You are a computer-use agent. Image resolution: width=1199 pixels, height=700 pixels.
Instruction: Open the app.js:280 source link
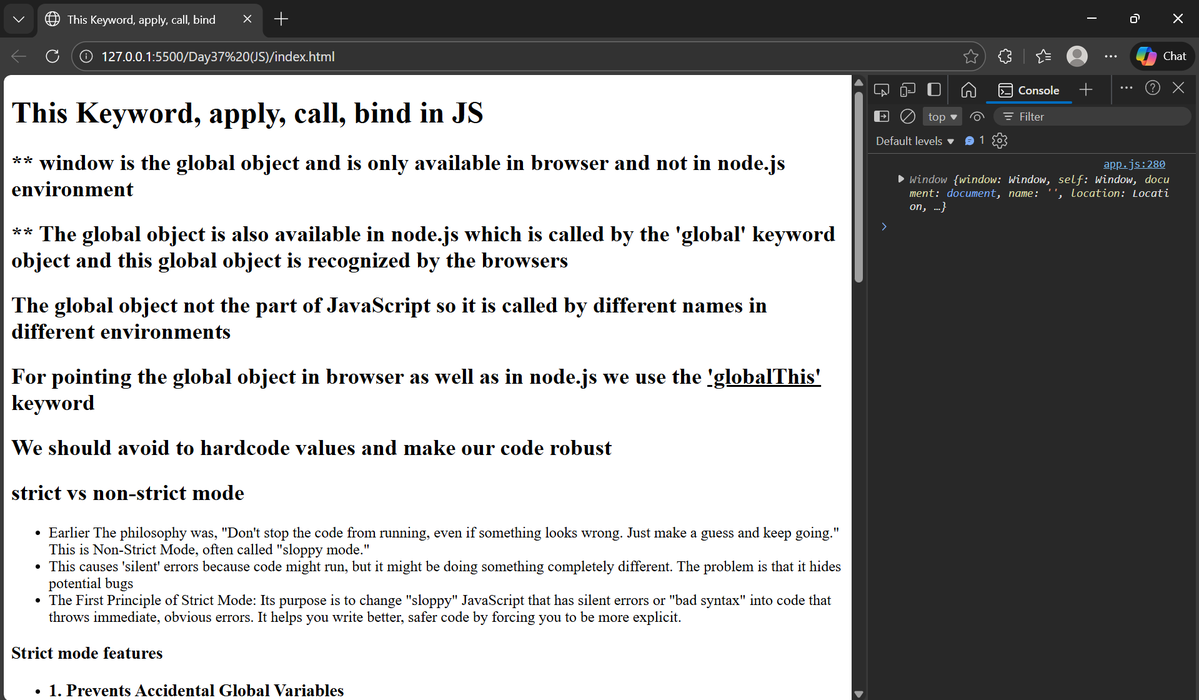tap(1133, 163)
